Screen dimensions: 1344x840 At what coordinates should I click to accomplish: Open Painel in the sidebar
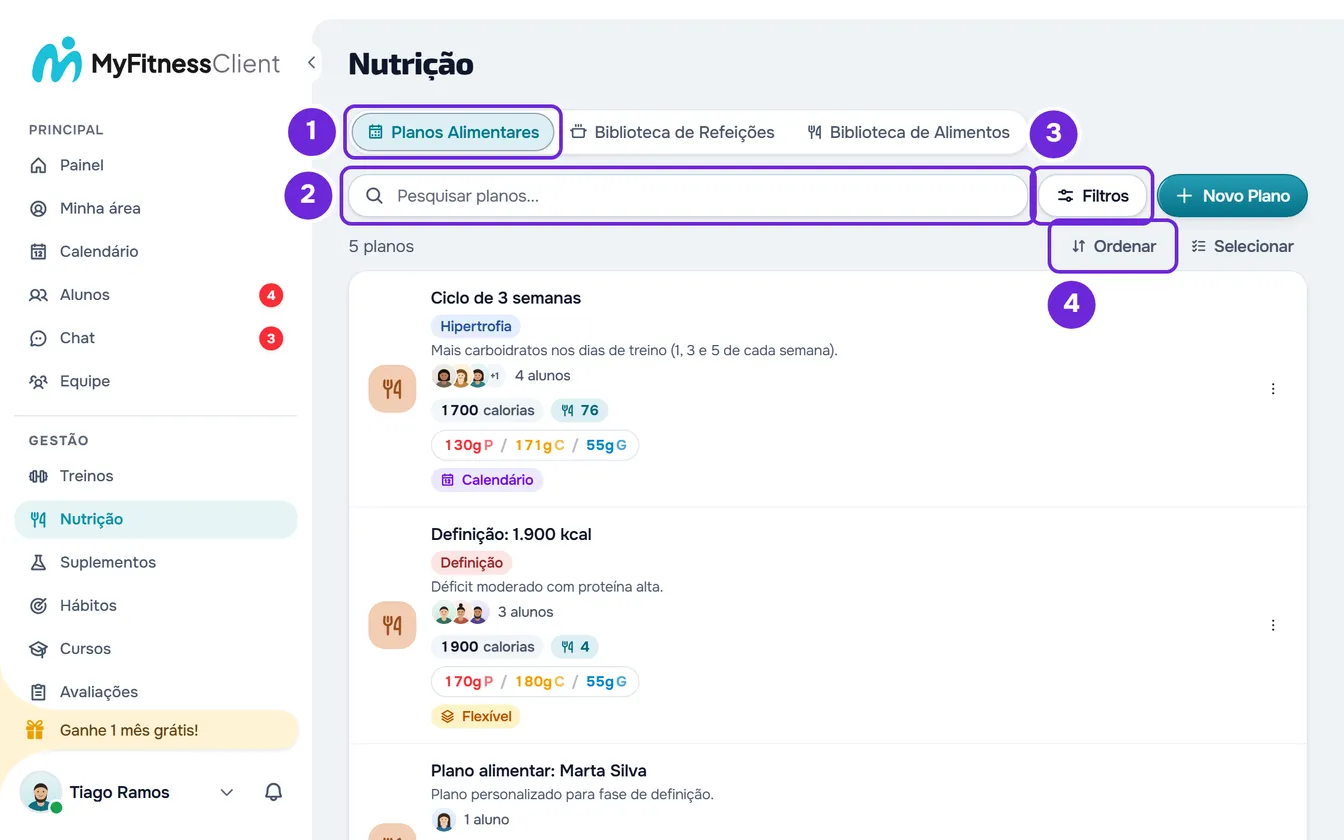[156, 165]
